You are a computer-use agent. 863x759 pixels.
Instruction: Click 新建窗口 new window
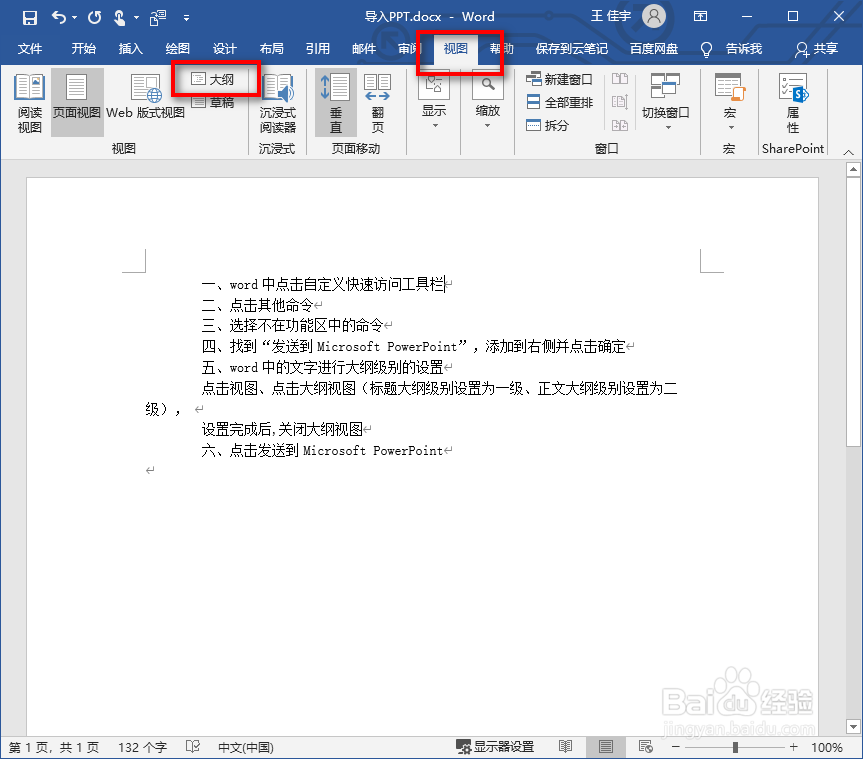(x=559, y=79)
